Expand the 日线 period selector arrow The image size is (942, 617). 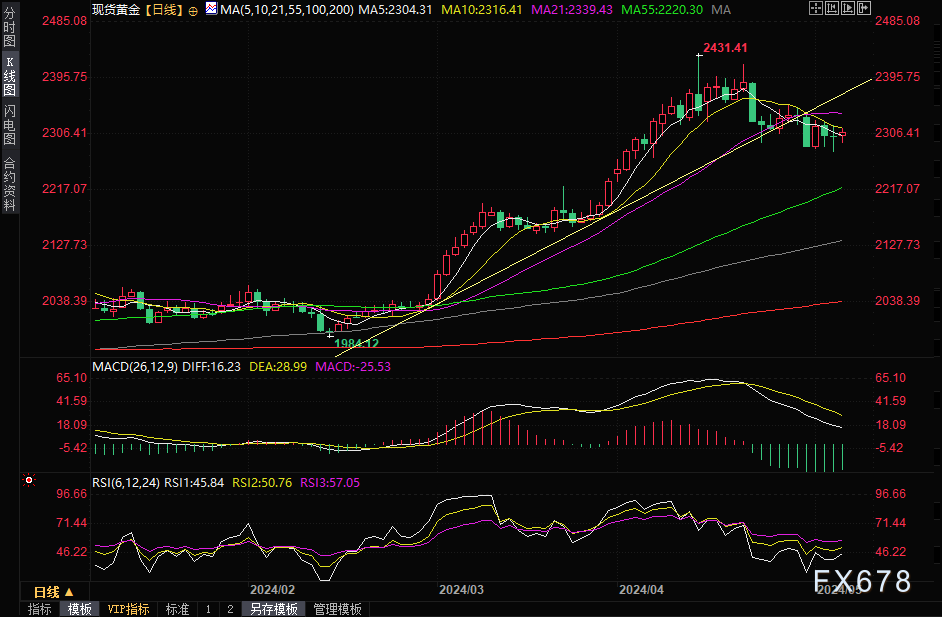pyautogui.click(x=70, y=592)
